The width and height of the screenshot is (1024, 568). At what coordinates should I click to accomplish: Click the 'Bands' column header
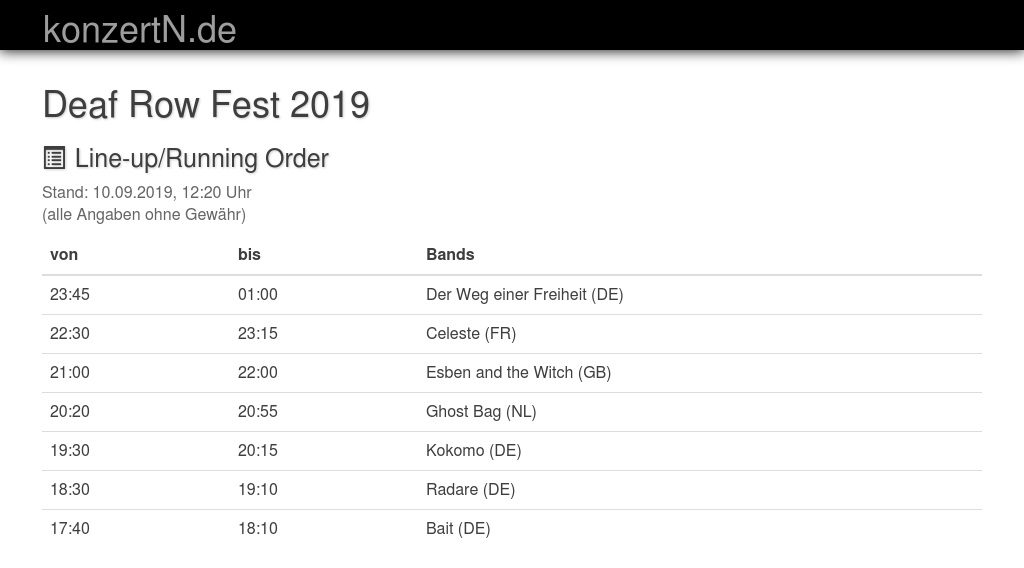point(450,254)
